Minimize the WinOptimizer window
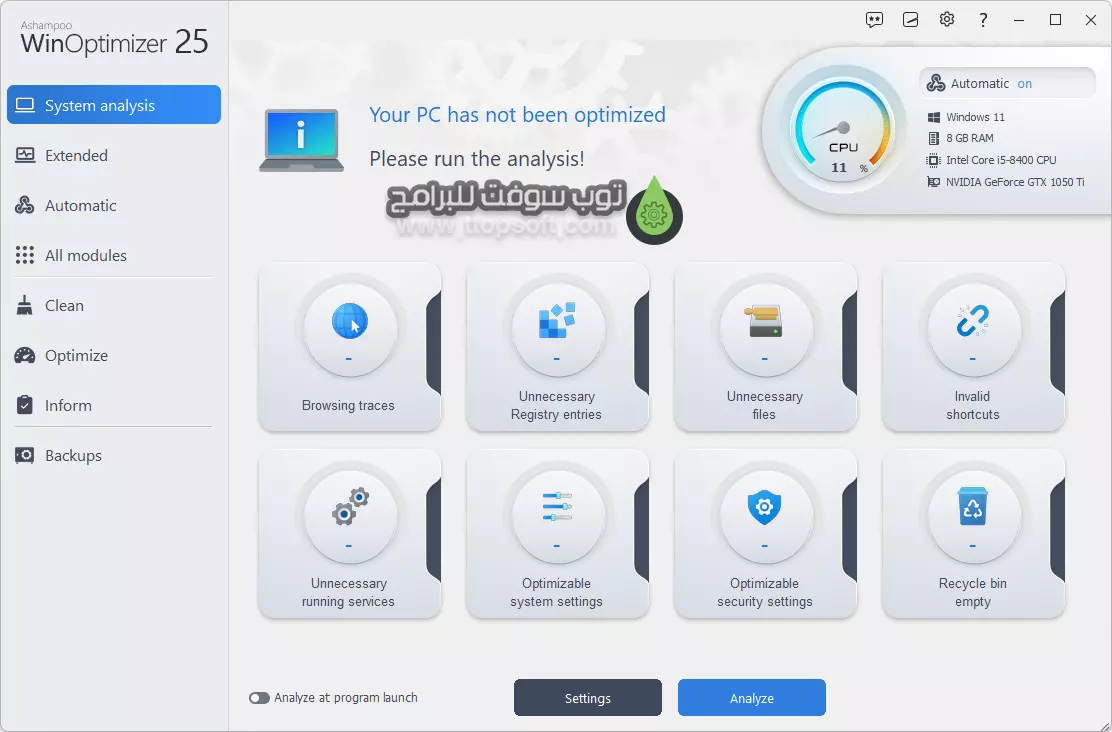This screenshot has height=732, width=1112. 1019,20
